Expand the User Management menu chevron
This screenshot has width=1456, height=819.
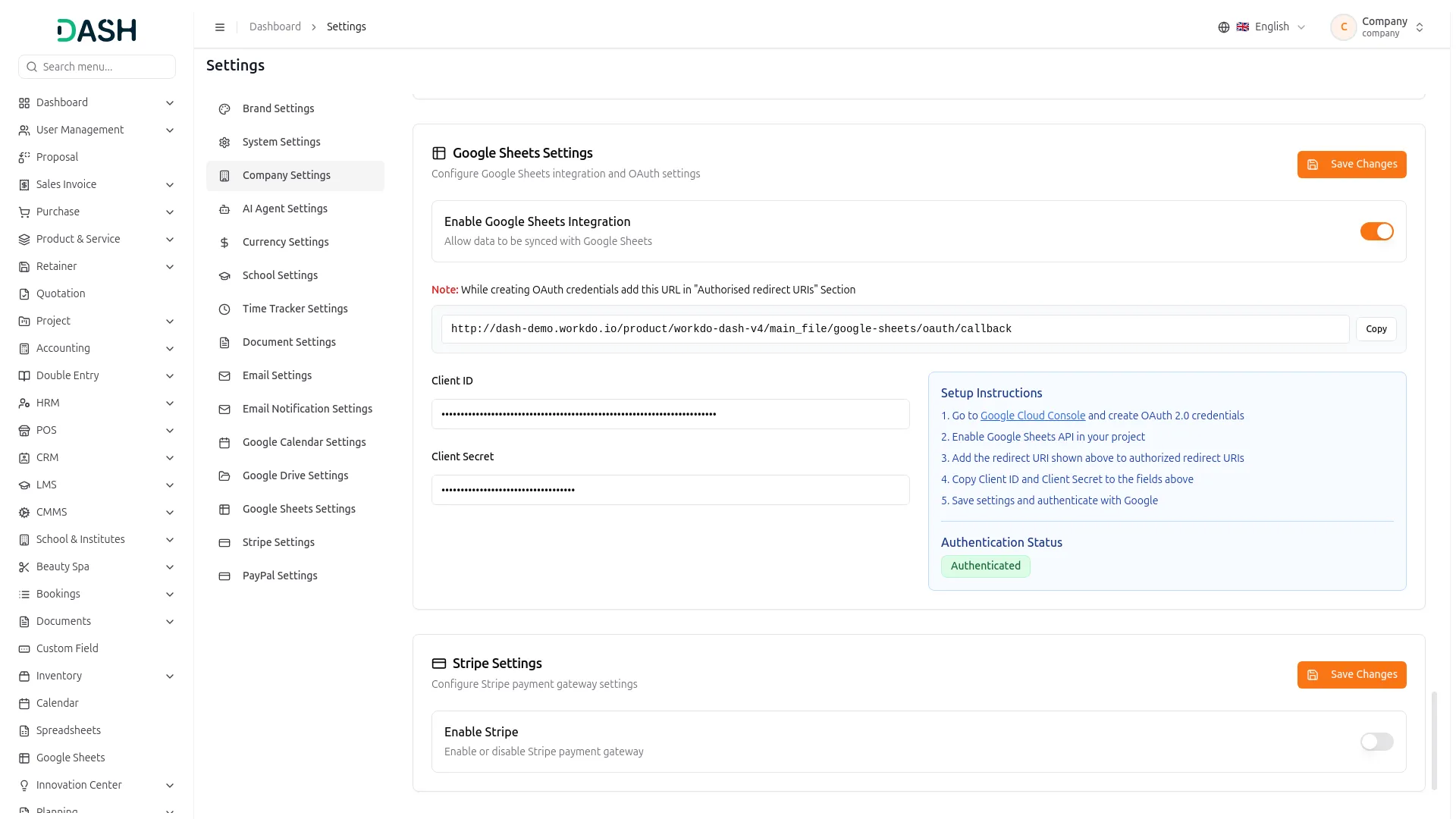(x=170, y=130)
